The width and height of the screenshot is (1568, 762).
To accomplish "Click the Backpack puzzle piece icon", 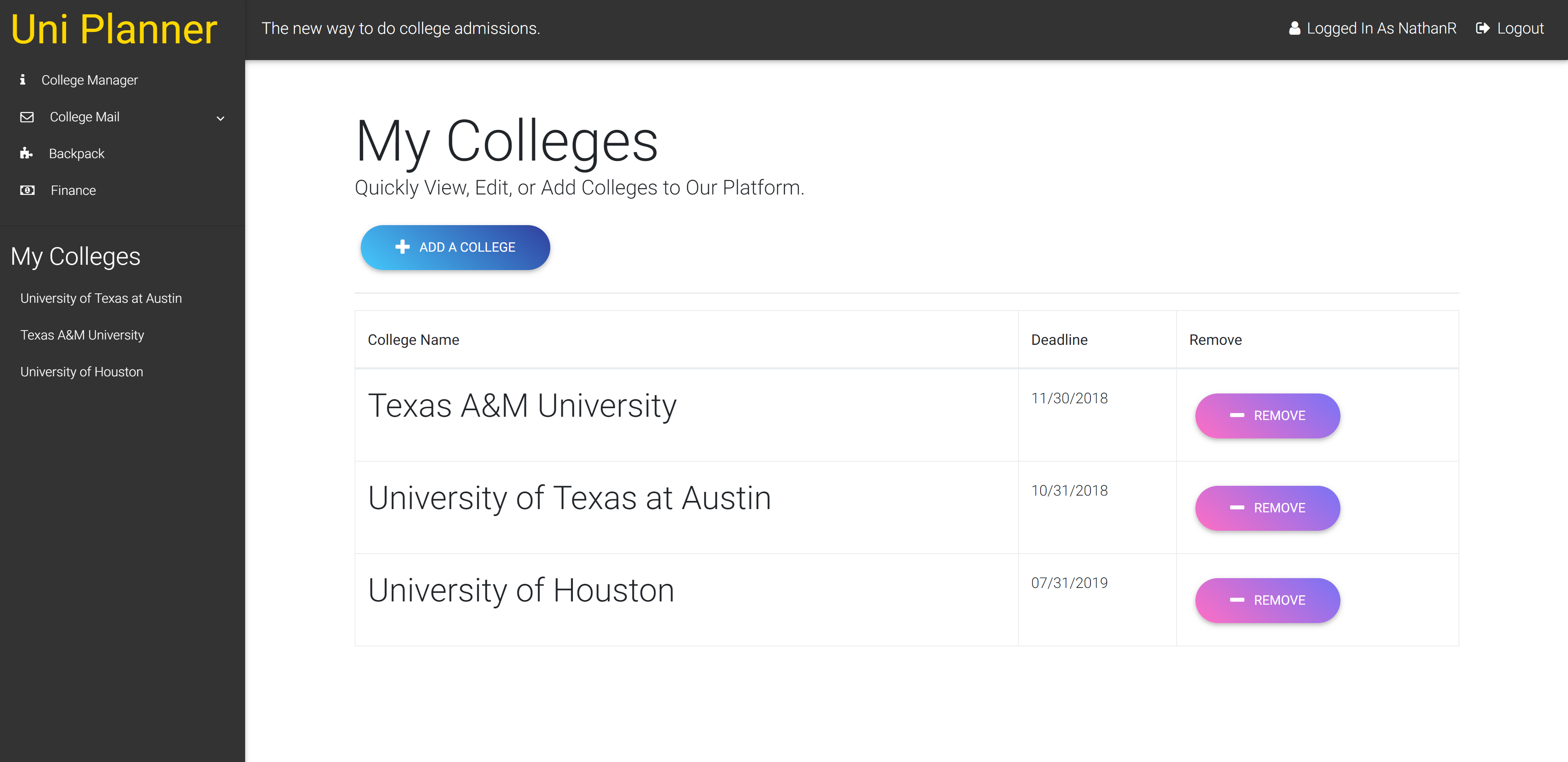I will (x=26, y=153).
